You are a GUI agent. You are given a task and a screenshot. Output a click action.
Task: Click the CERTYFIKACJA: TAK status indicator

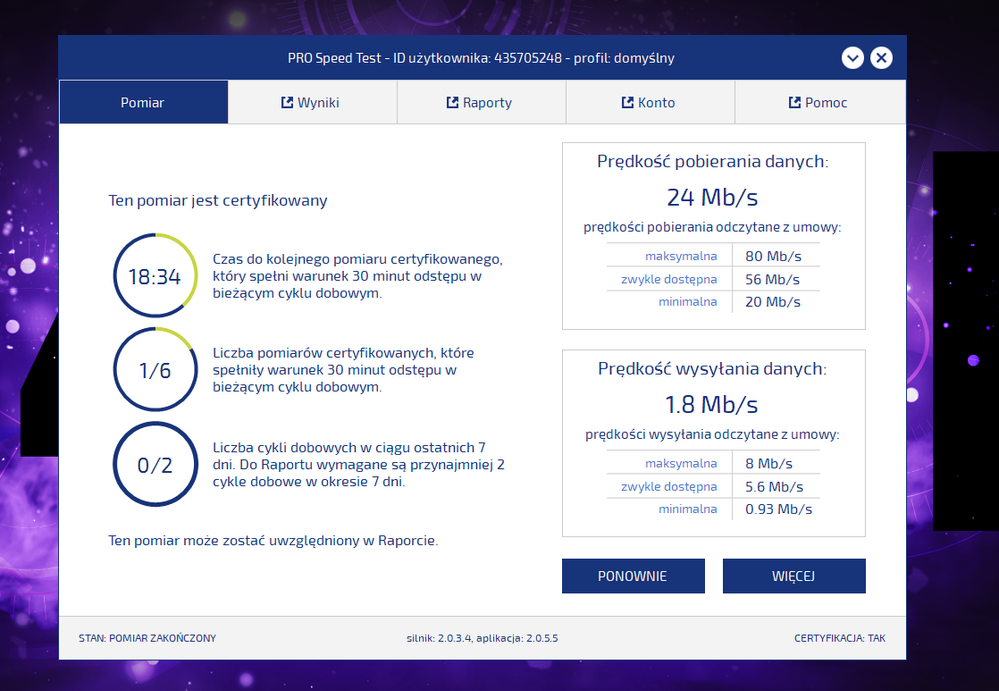point(839,638)
